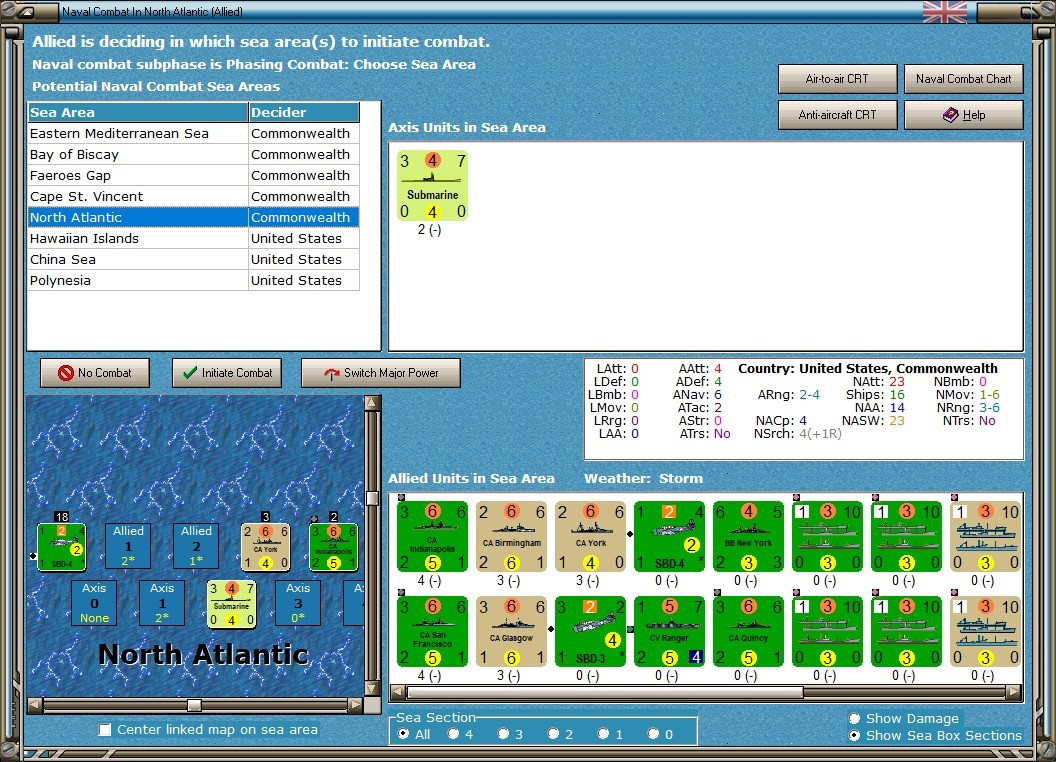Viewport: 1056px width, 762px height.
Task: Select the Hawaiian Islands sea area
Action: click(x=193, y=239)
